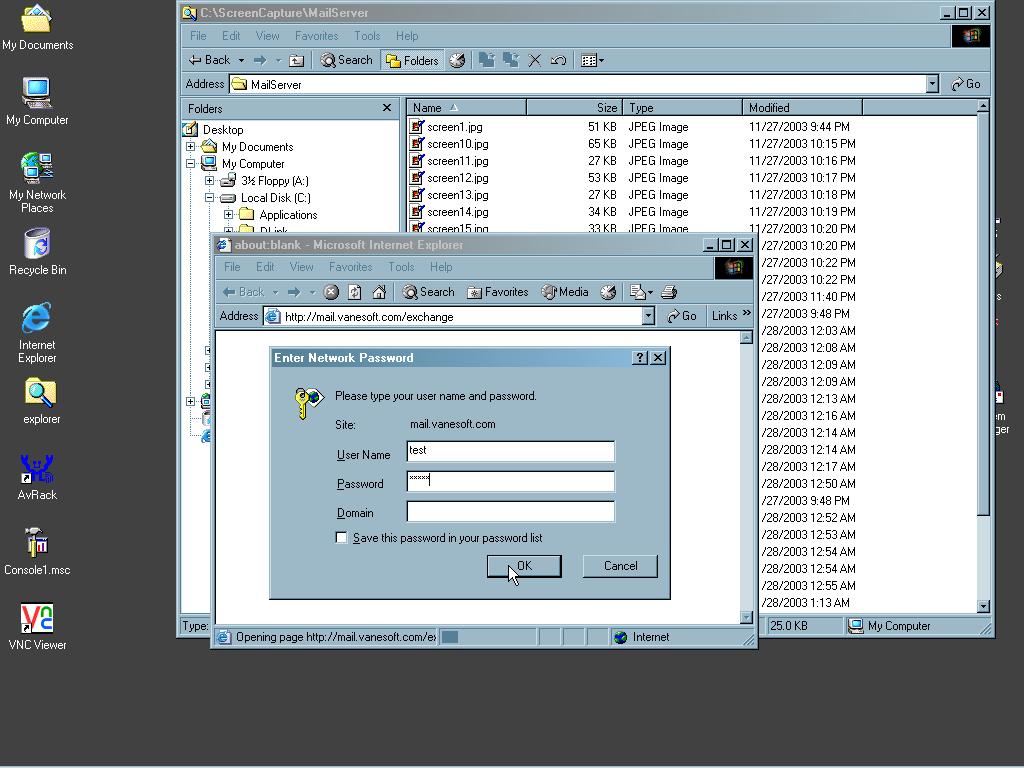Select the Recycle Bin desktop icon
1024x768 pixels.
(37, 252)
